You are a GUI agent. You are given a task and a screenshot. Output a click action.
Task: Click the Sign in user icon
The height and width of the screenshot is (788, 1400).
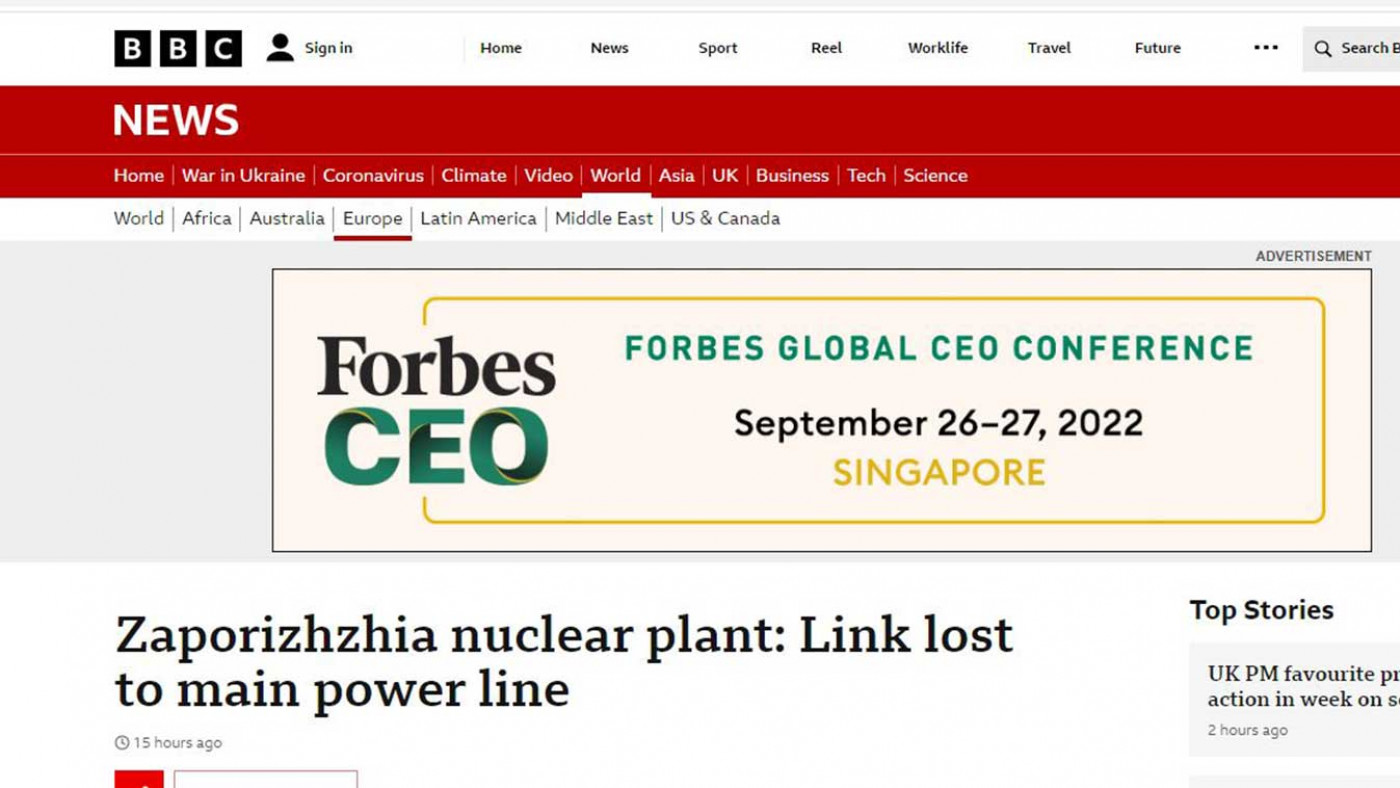280,48
